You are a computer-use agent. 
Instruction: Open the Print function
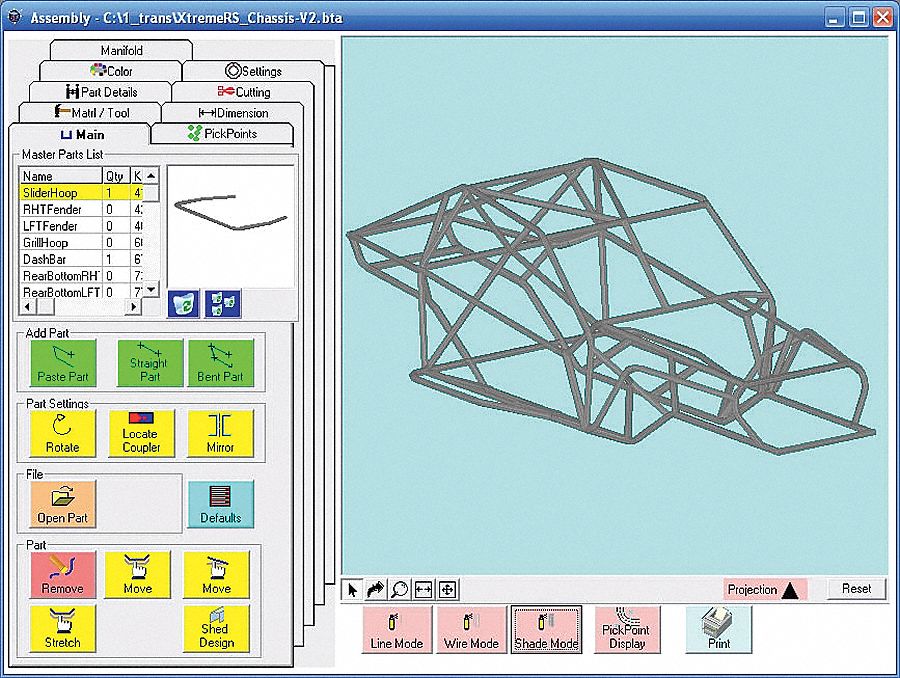point(718,629)
